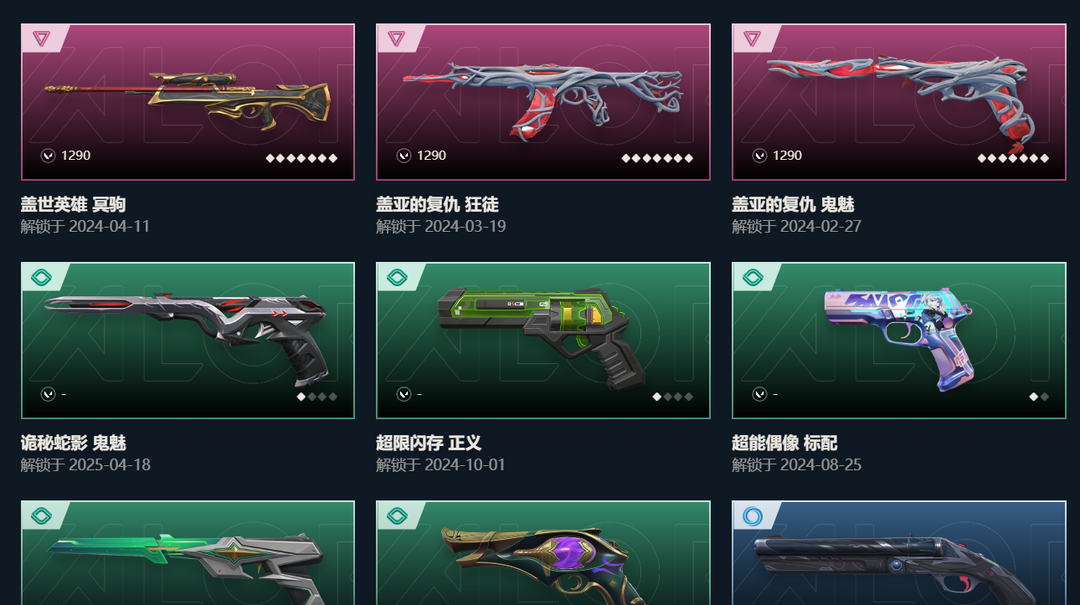This screenshot has width=1080, height=605.
Task: Click the VP currency icon beside 1290 on 盖世英雄 冥驹
Action: tap(48, 156)
